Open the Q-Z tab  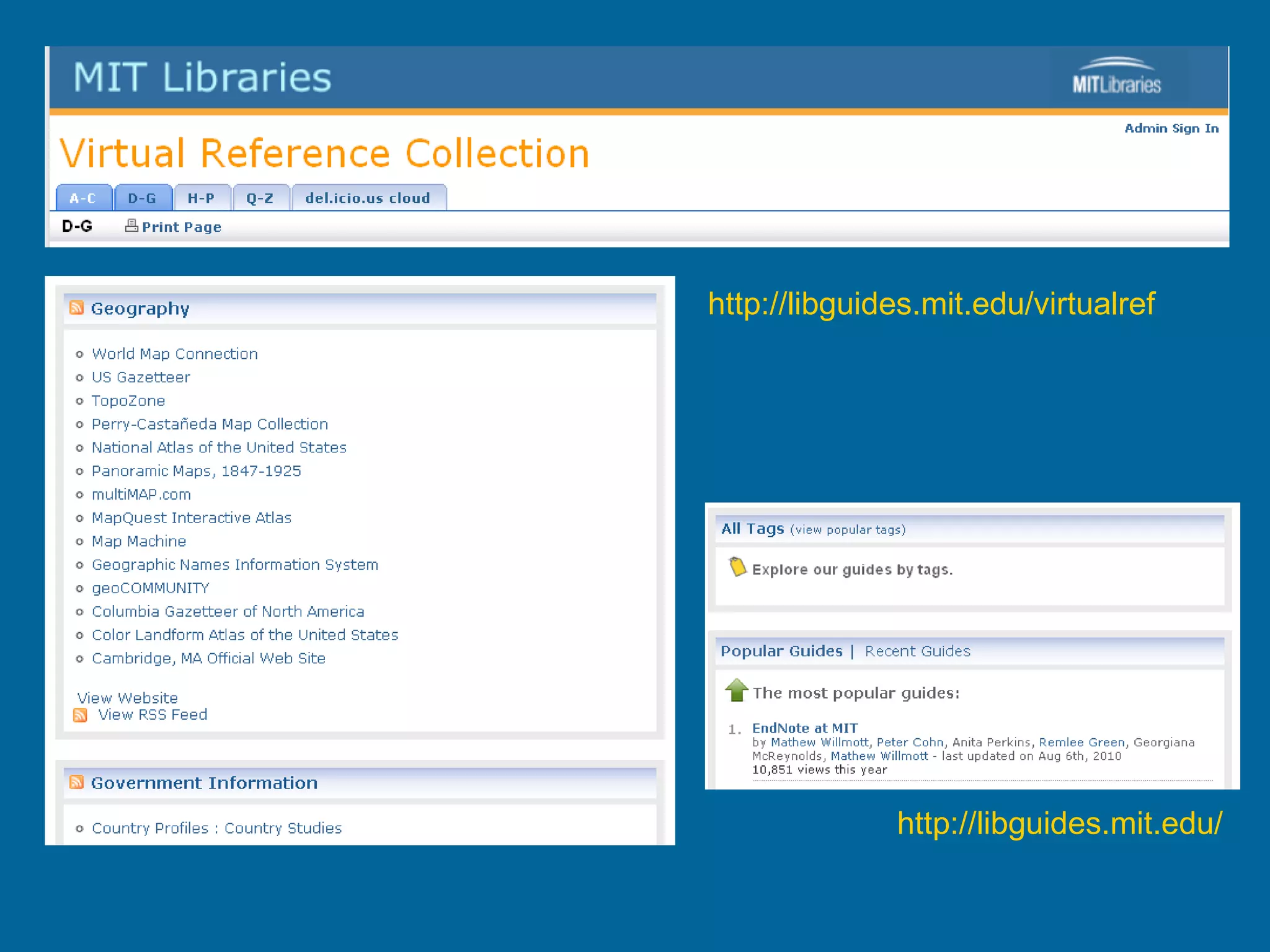coord(260,198)
